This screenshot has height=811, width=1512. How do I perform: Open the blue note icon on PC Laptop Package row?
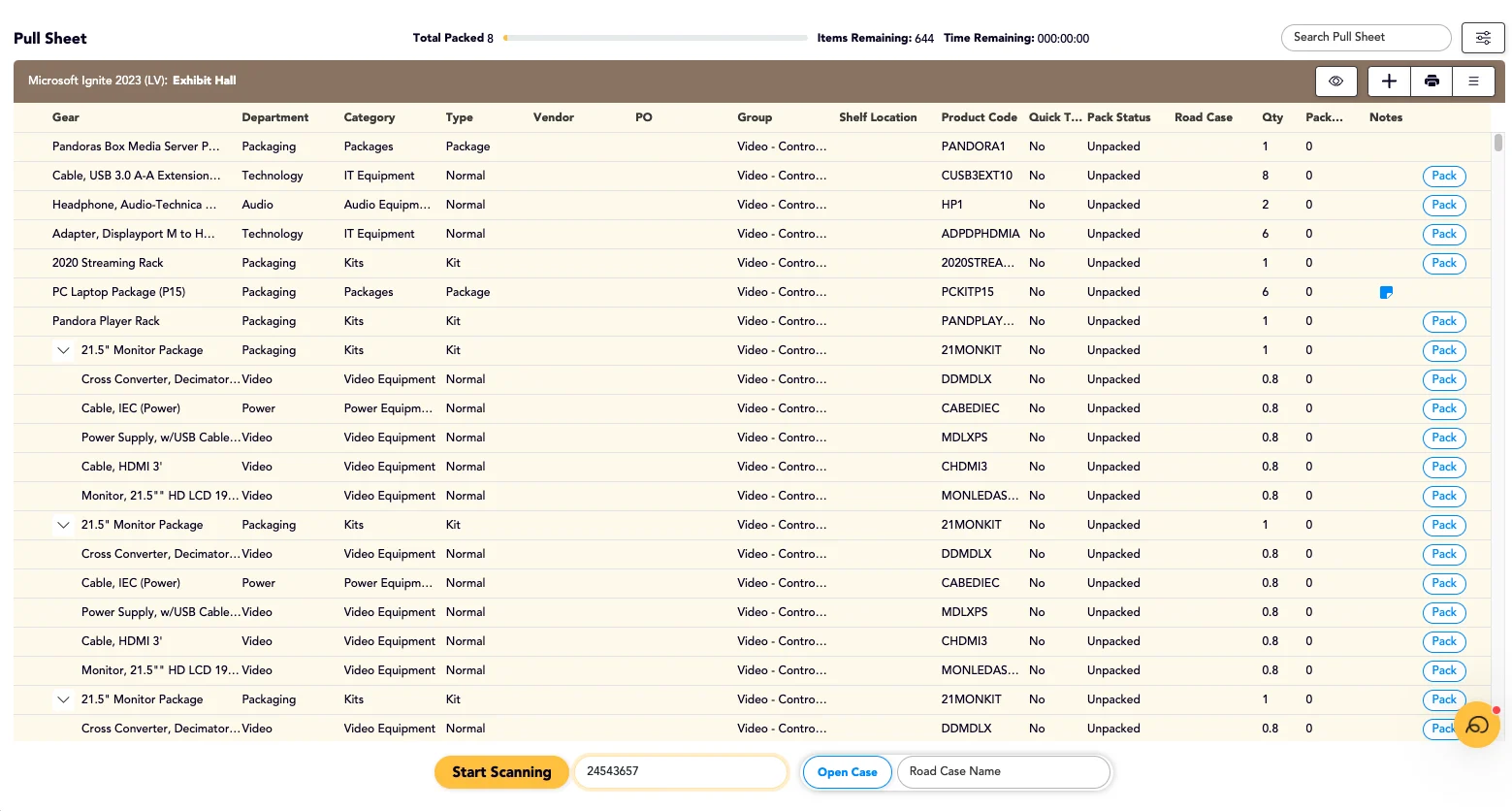point(1386,292)
